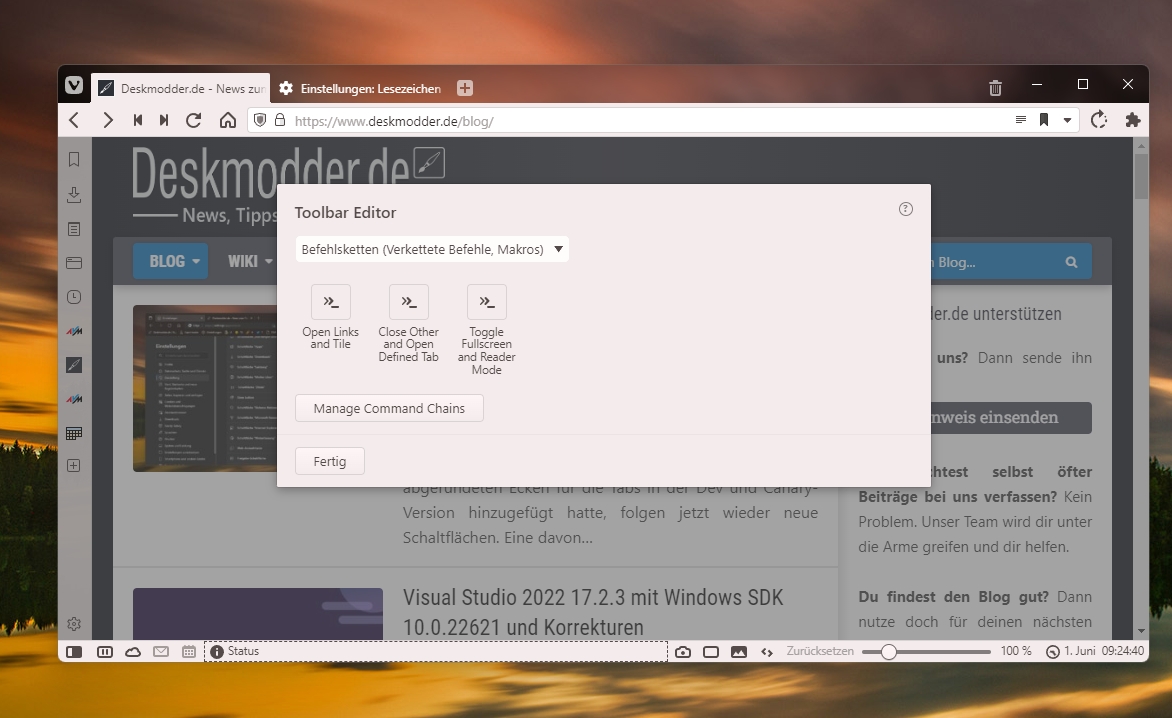
Task: Open Visual Studio 2022 17.2.3 article link
Action: pos(593,612)
